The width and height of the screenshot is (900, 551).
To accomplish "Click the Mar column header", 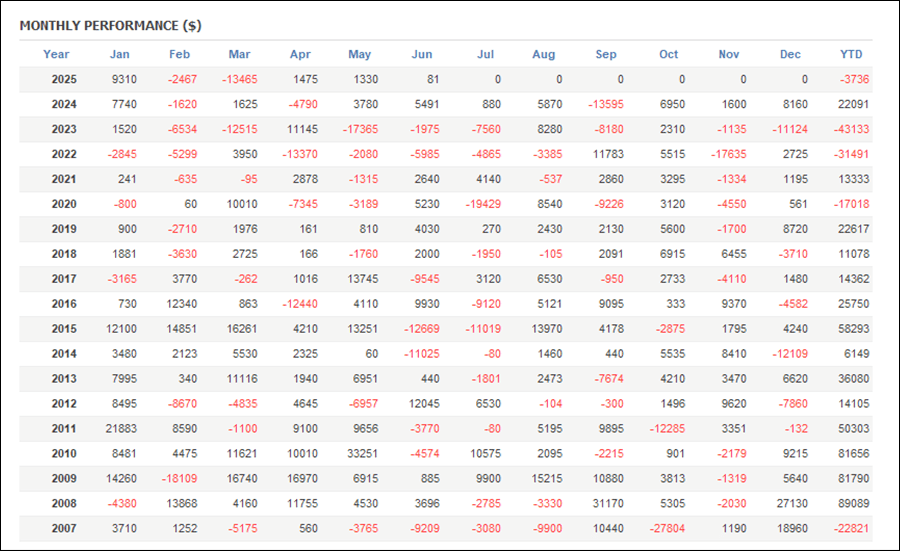I will pos(239,54).
